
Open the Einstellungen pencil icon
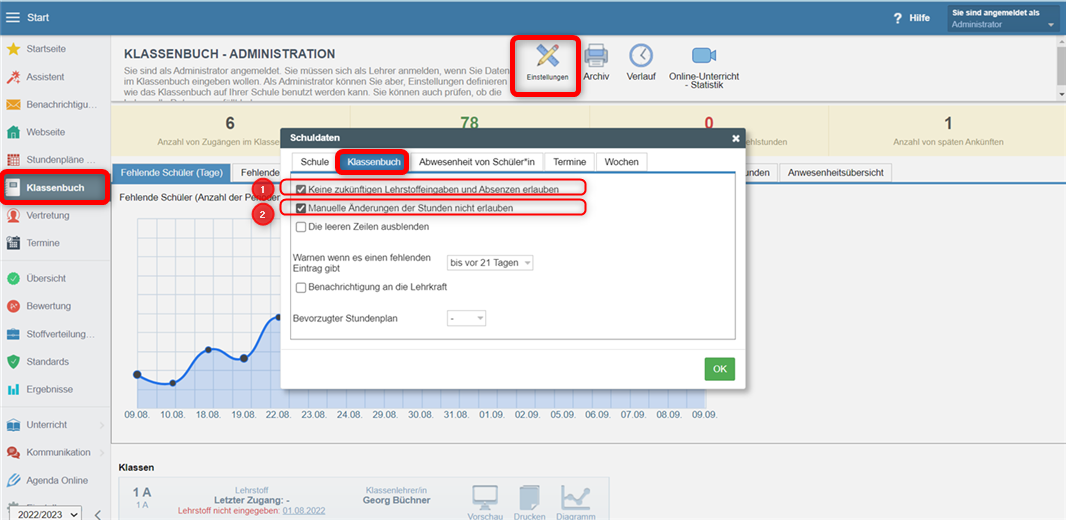547,58
